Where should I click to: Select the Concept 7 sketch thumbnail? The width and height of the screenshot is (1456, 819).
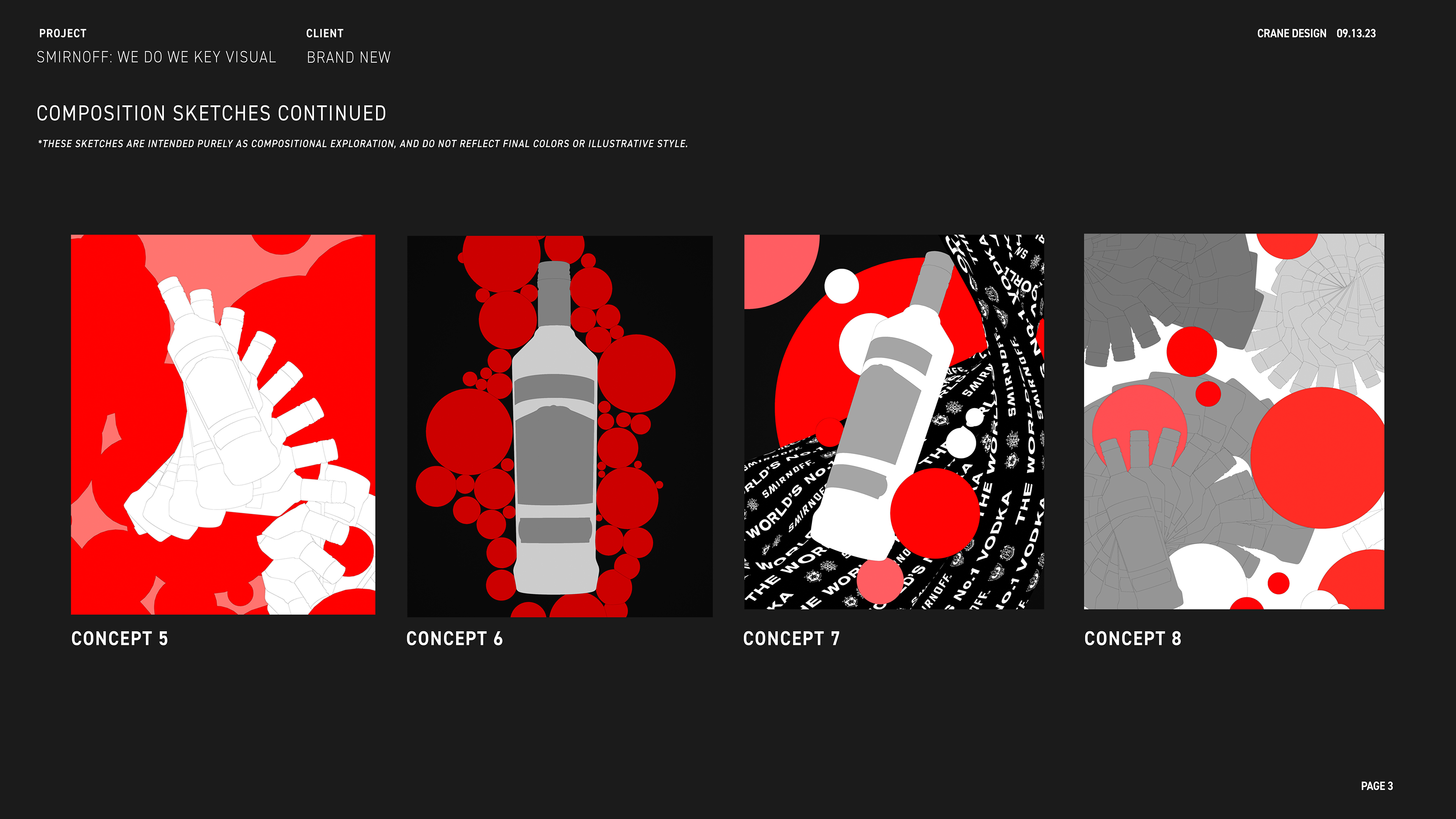(894, 422)
